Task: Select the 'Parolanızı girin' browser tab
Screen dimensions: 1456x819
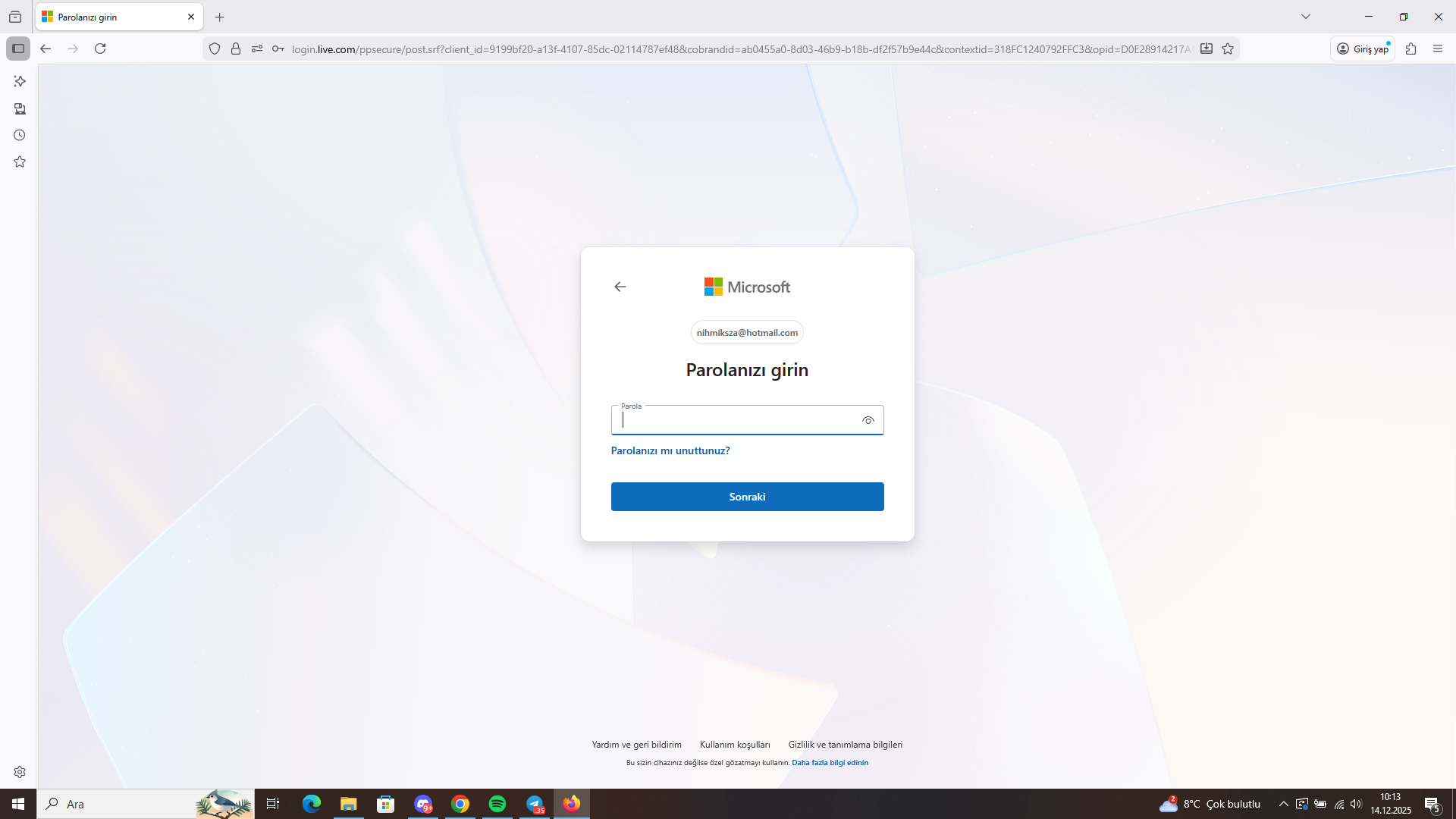Action: (x=119, y=17)
